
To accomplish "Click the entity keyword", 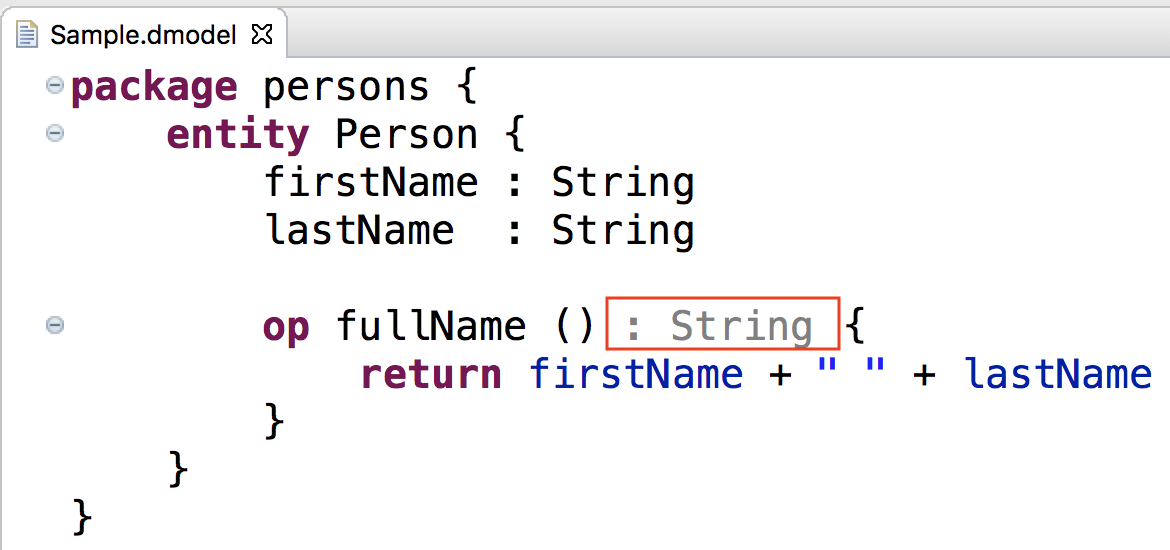I will 238,134.
